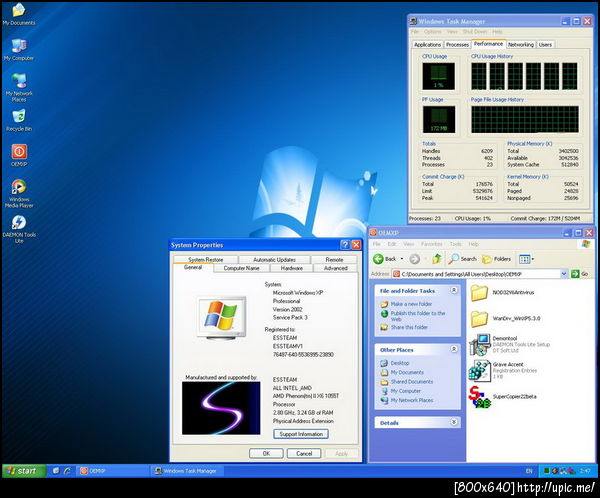Open the Automatic Updates tab in System Properties

click(x=274, y=260)
